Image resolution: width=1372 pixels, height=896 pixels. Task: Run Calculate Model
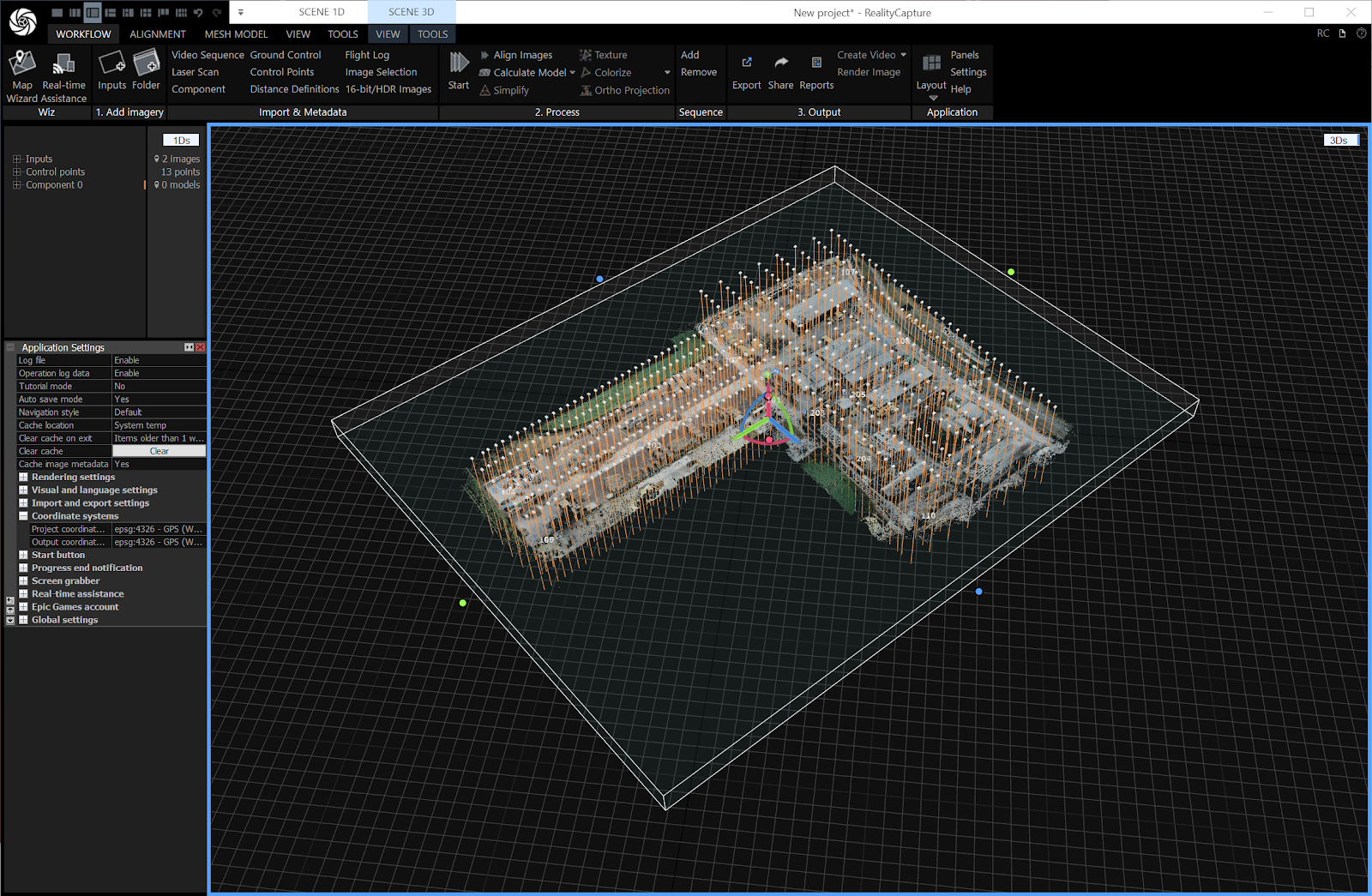(522, 73)
